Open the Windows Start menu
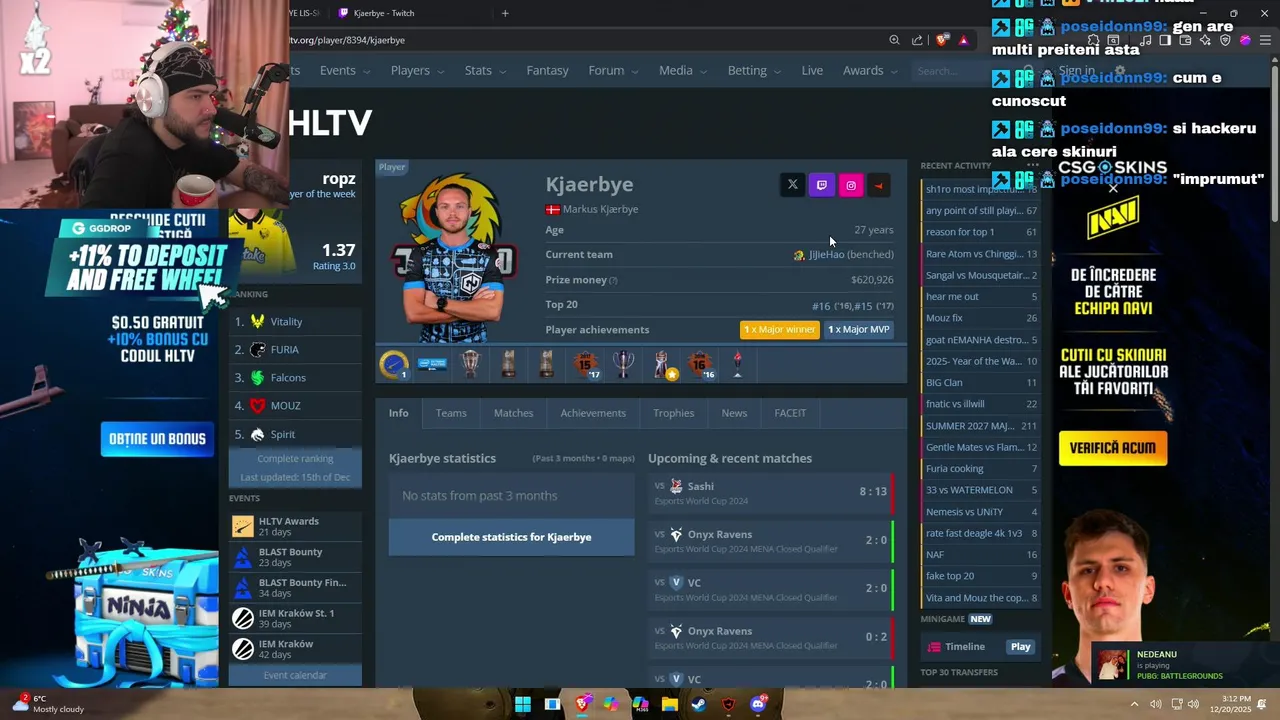 coord(523,704)
